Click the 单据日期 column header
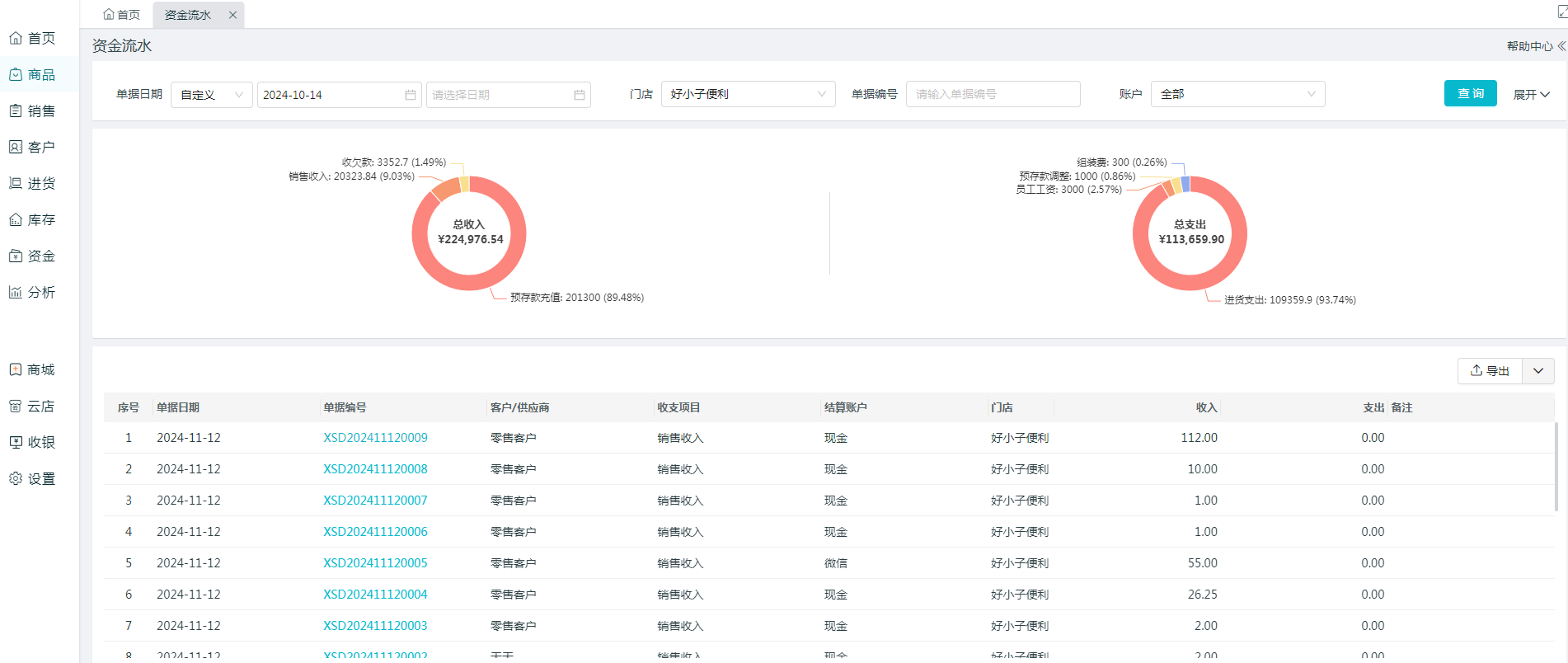The height and width of the screenshot is (663, 1568). coord(178,407)
